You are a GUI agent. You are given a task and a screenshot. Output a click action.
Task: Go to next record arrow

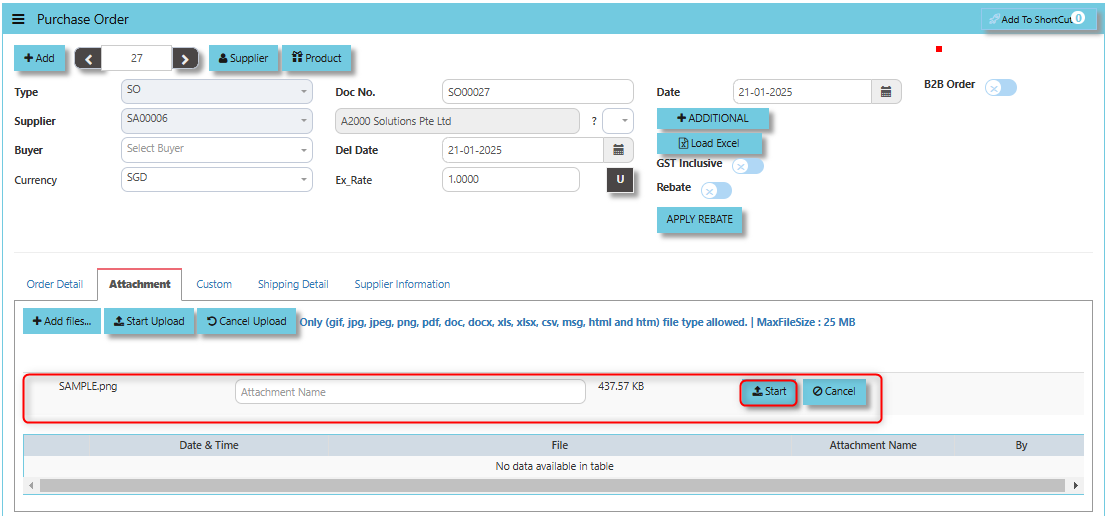click(x=185, y=59)
